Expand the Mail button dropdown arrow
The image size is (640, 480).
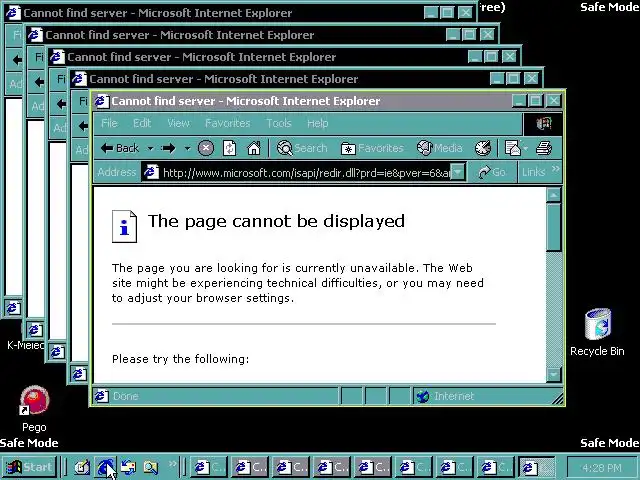coord(526,148)
